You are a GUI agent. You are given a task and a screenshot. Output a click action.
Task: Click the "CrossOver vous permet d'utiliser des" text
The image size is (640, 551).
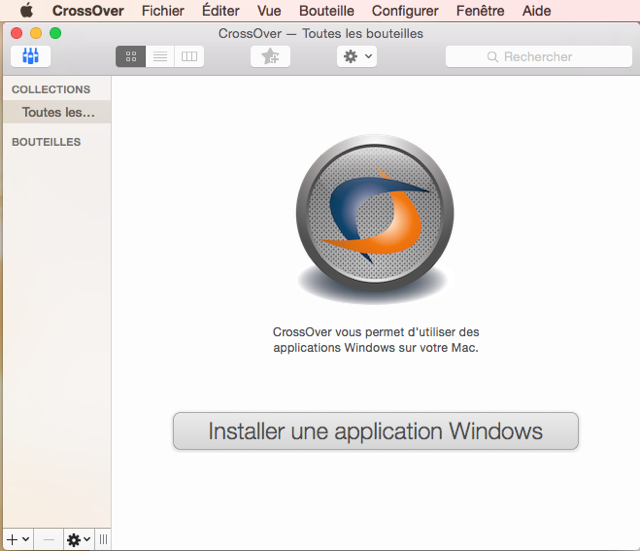coord(376,332)
